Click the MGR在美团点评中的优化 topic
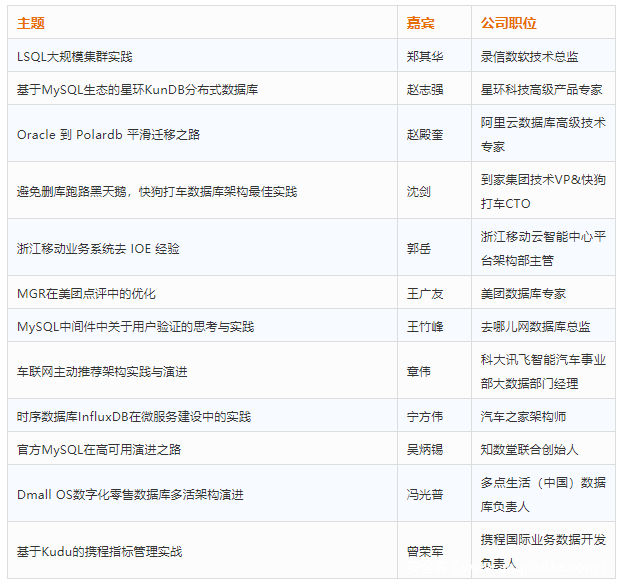 click(86, 294)
